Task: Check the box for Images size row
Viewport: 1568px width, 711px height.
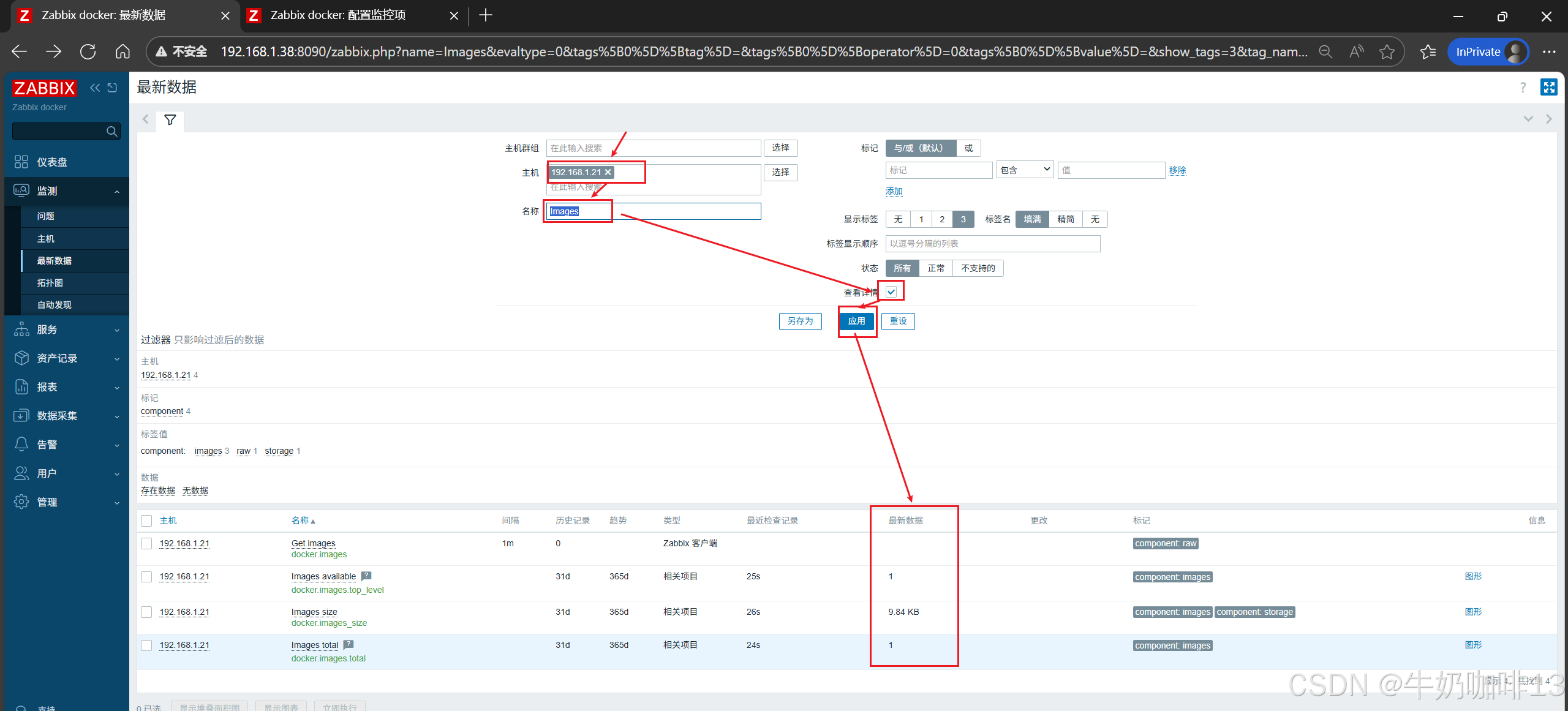Action: pos(146,612)
